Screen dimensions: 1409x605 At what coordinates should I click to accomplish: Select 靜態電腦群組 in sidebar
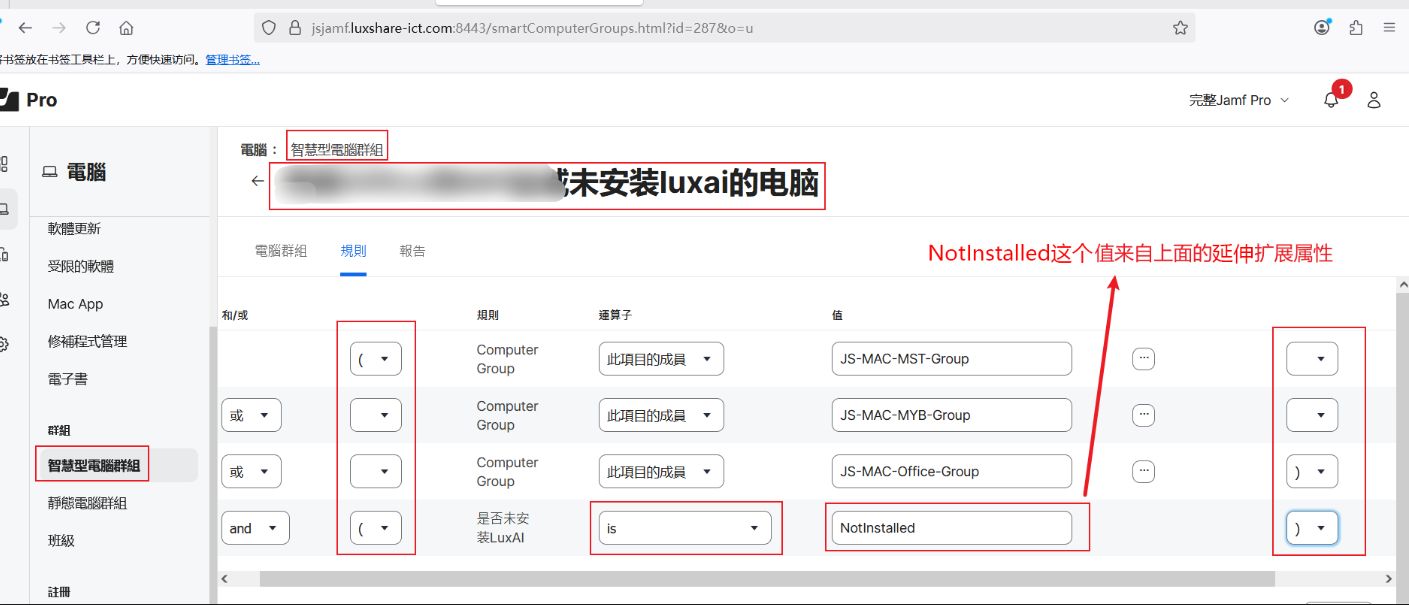[x=87, y=503]
